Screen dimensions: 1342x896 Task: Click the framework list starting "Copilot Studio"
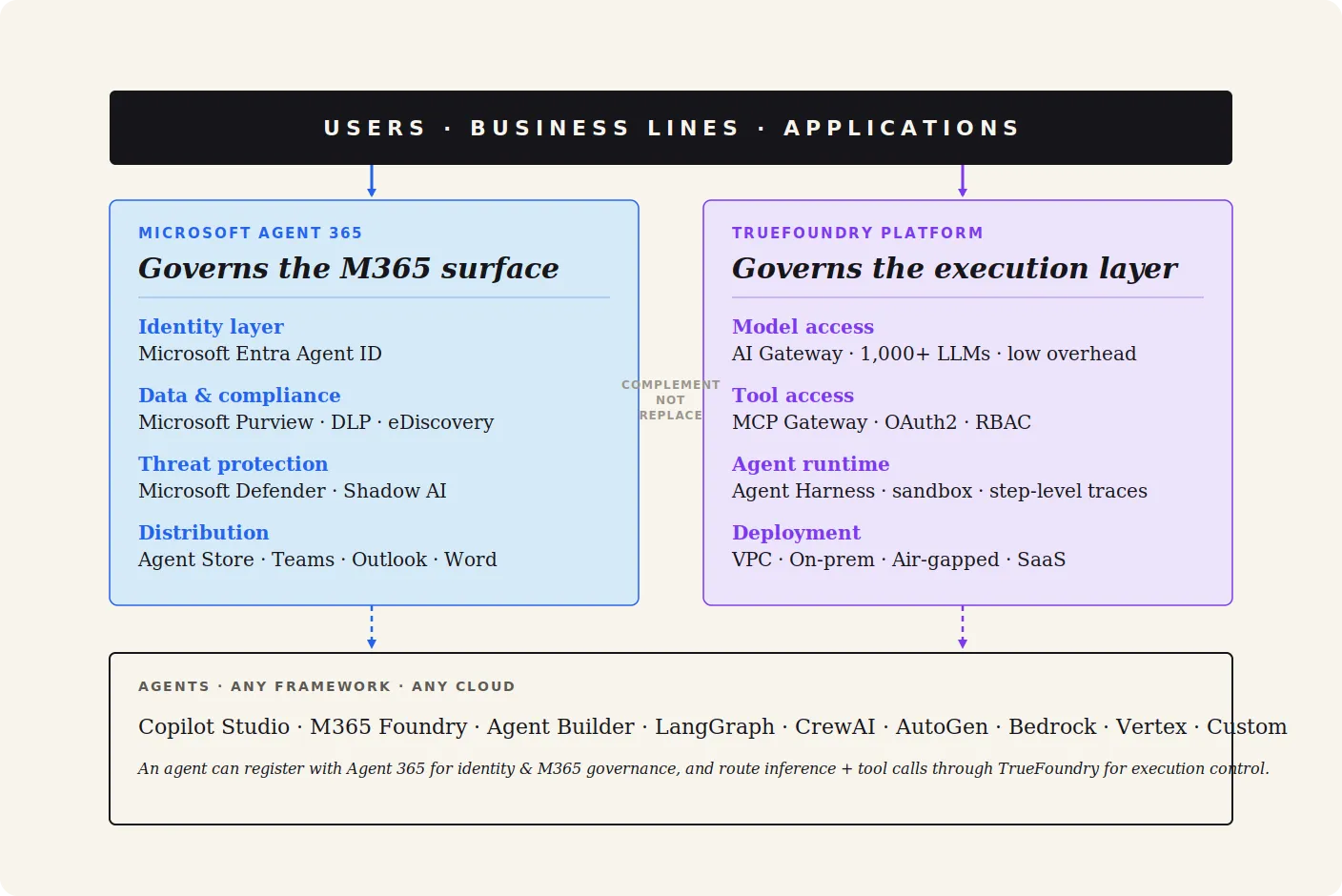tap(713, 726)
